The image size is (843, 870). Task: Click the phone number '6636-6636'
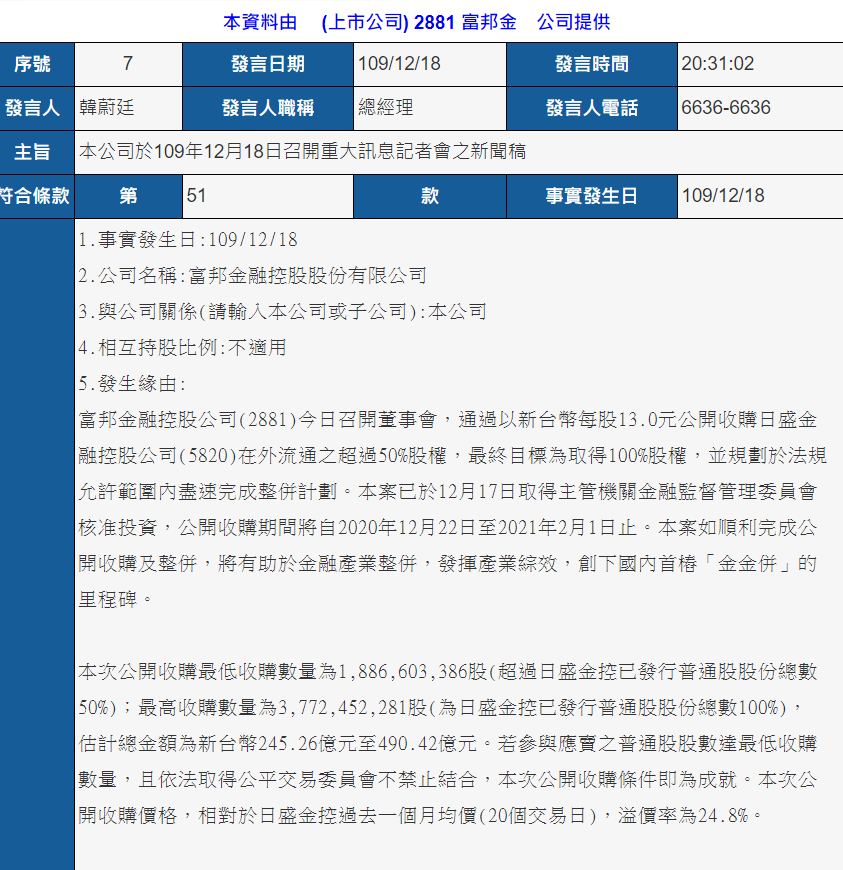point(726,108)
